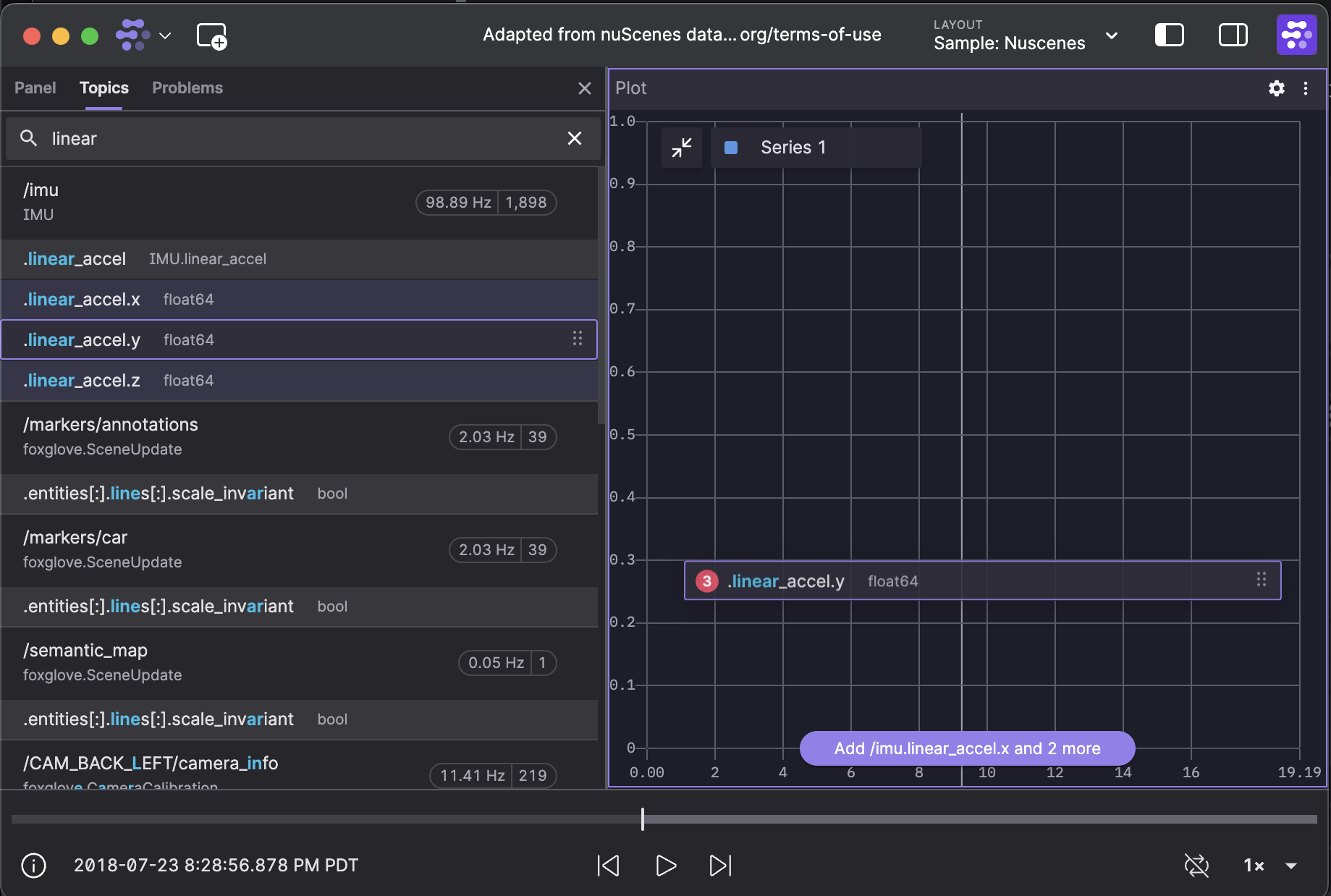Switch to the Problems tab
This screenshot has width=1331, height=896.
187,88
